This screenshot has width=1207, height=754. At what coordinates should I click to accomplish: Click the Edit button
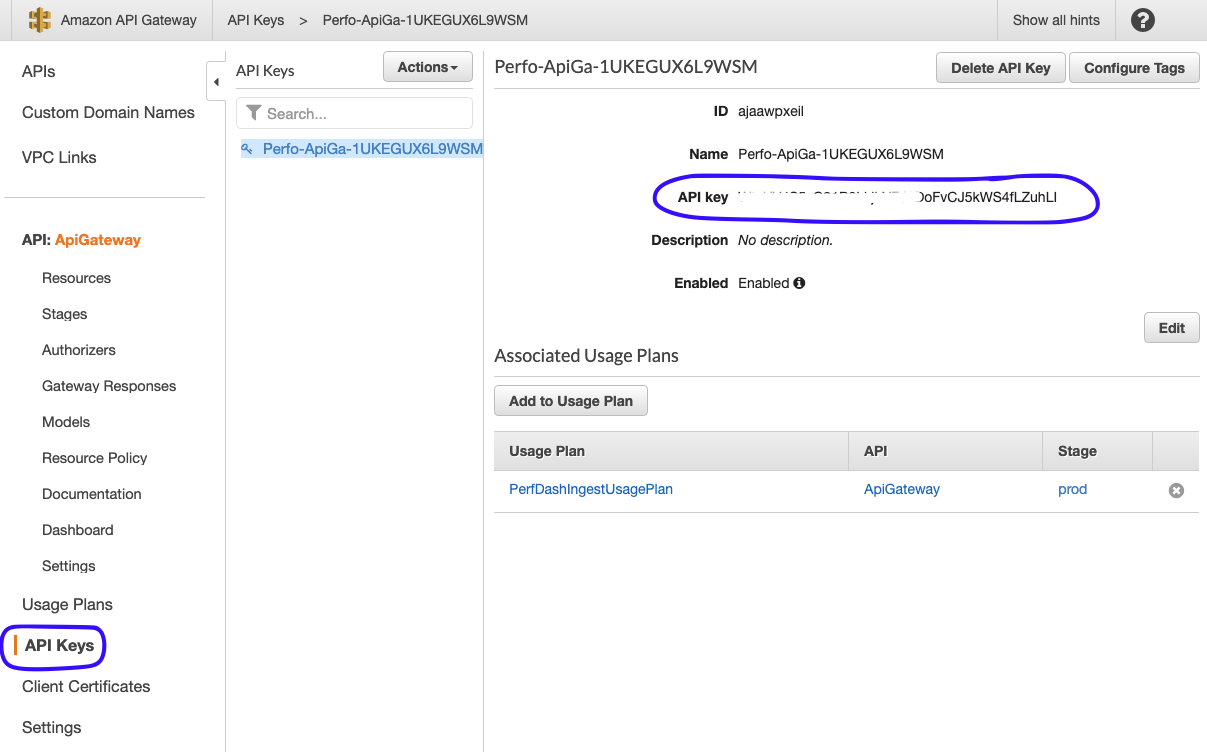pos(1171,328)
